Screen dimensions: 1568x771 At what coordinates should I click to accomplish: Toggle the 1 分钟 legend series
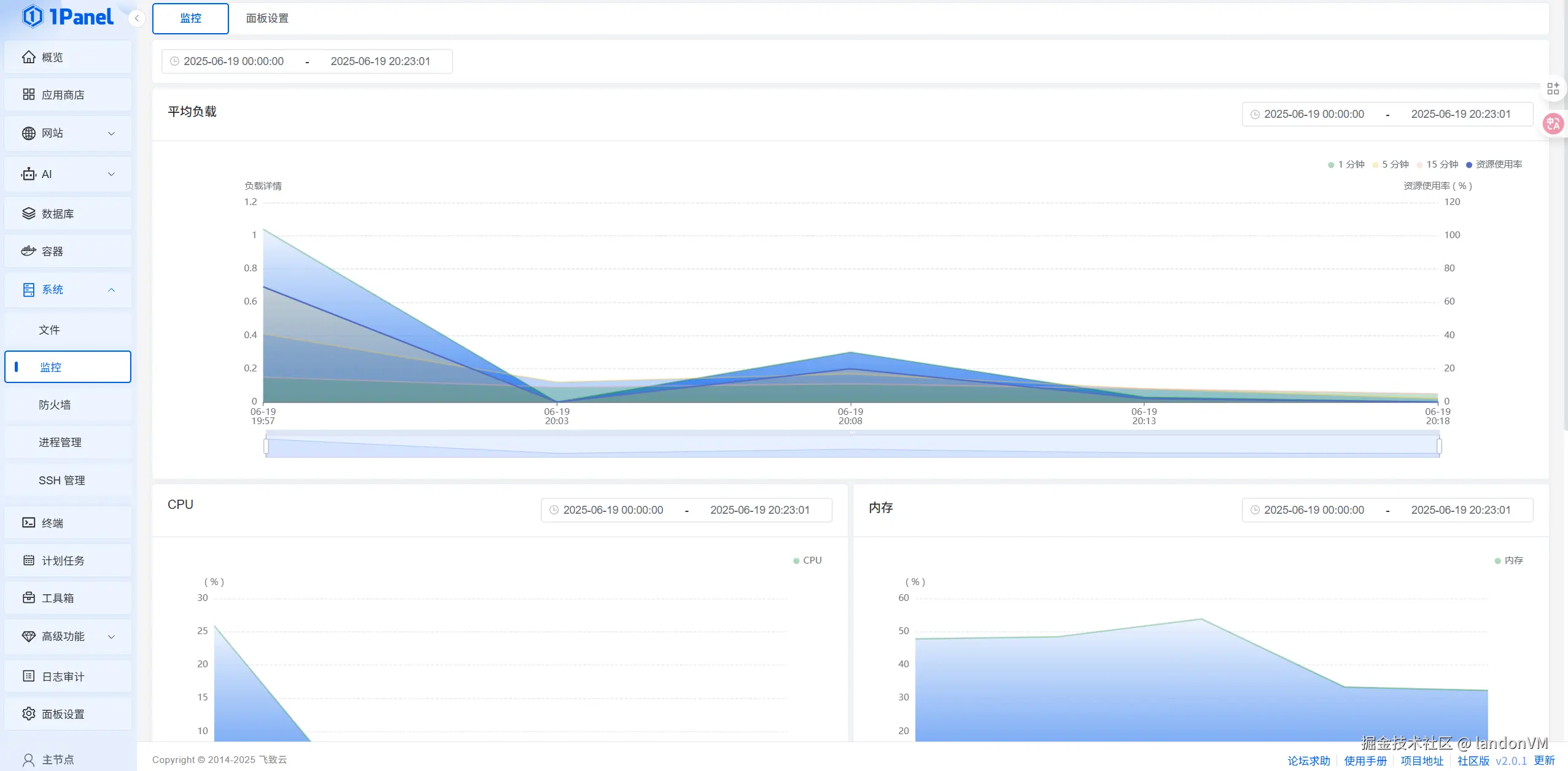tap(1346, 165)
